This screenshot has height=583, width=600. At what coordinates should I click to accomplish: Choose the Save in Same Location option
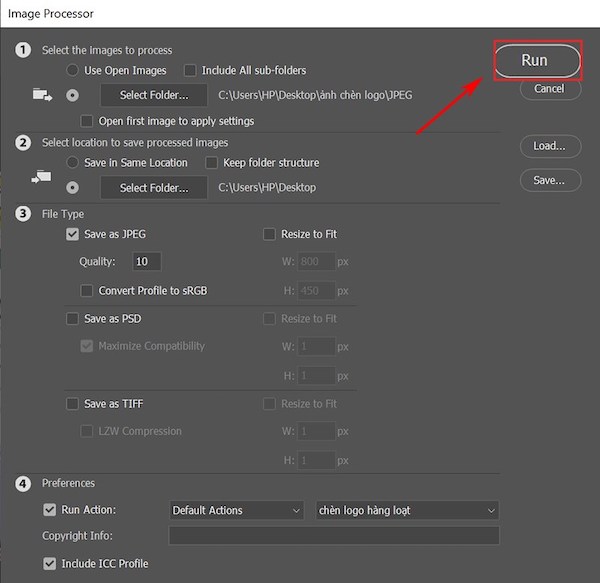72,162
